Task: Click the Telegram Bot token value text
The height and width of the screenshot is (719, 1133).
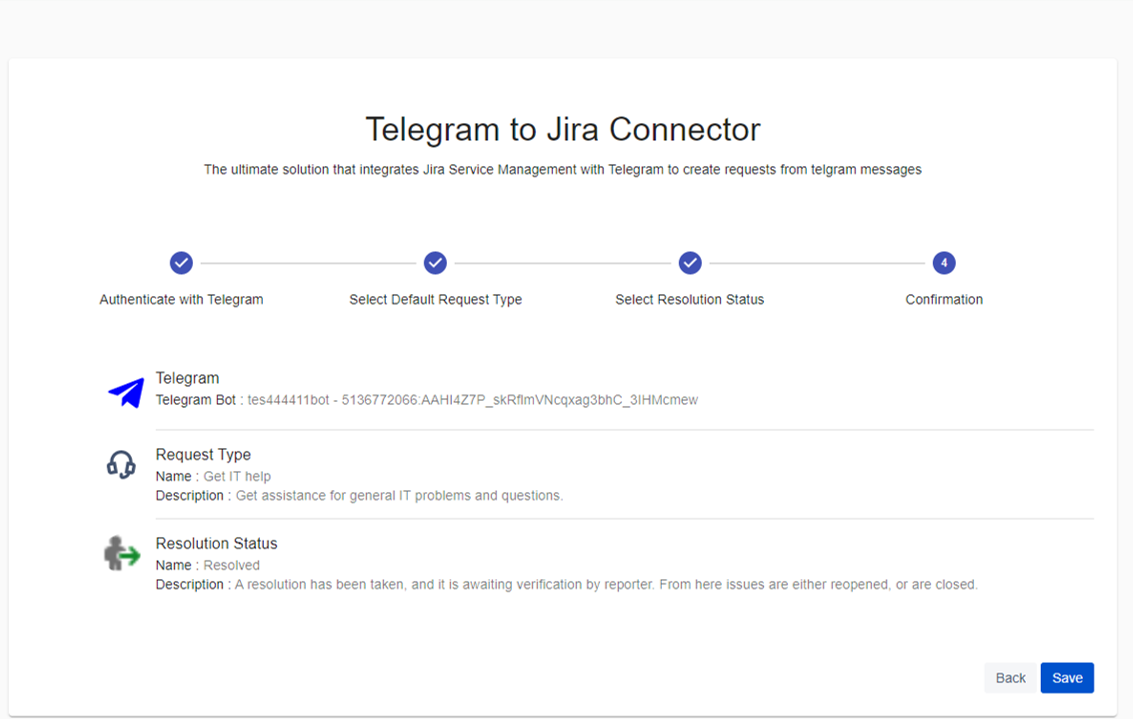Action: (473, 400)
